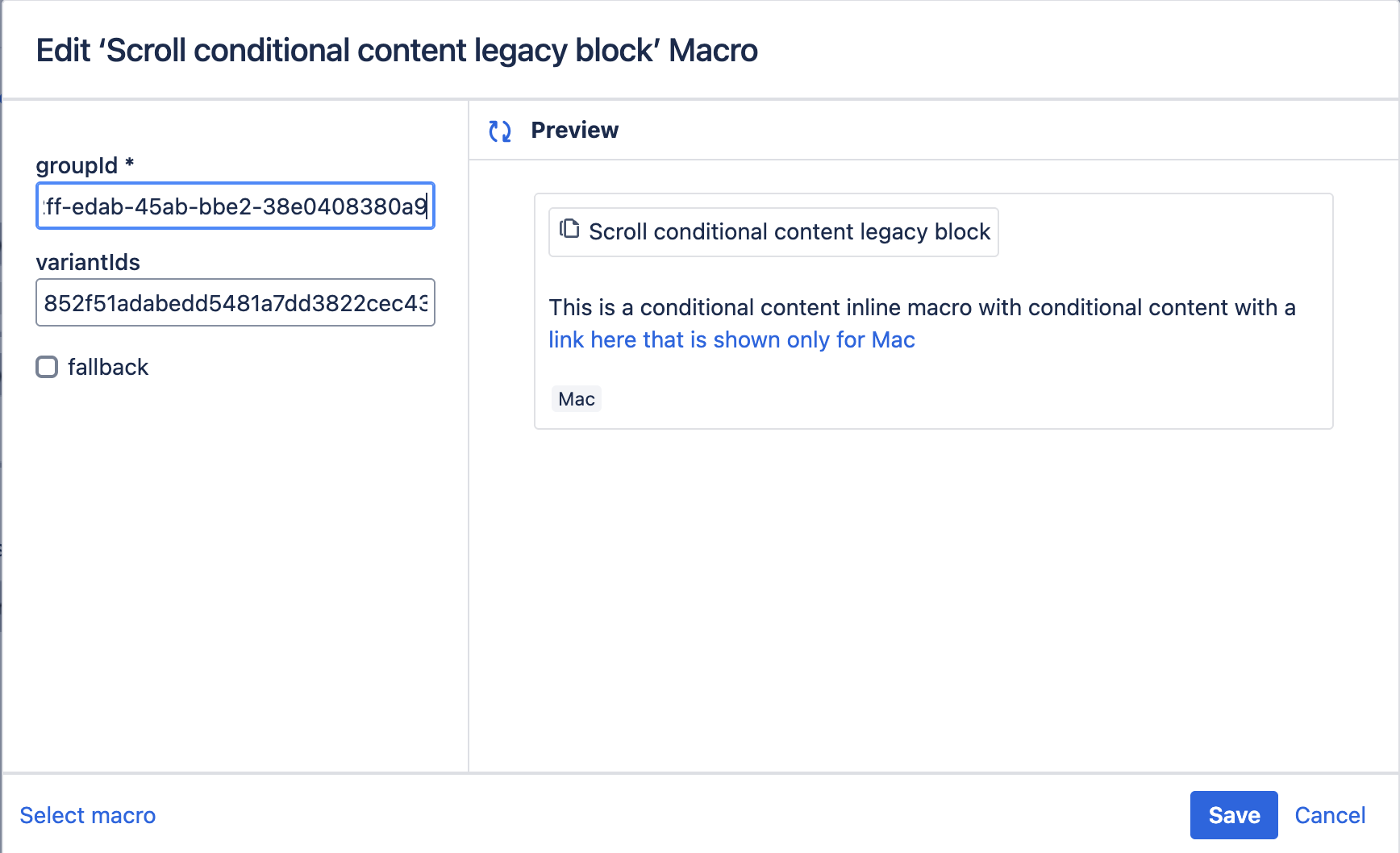Click the required asterisk next to groupId

tap(129, 164)
